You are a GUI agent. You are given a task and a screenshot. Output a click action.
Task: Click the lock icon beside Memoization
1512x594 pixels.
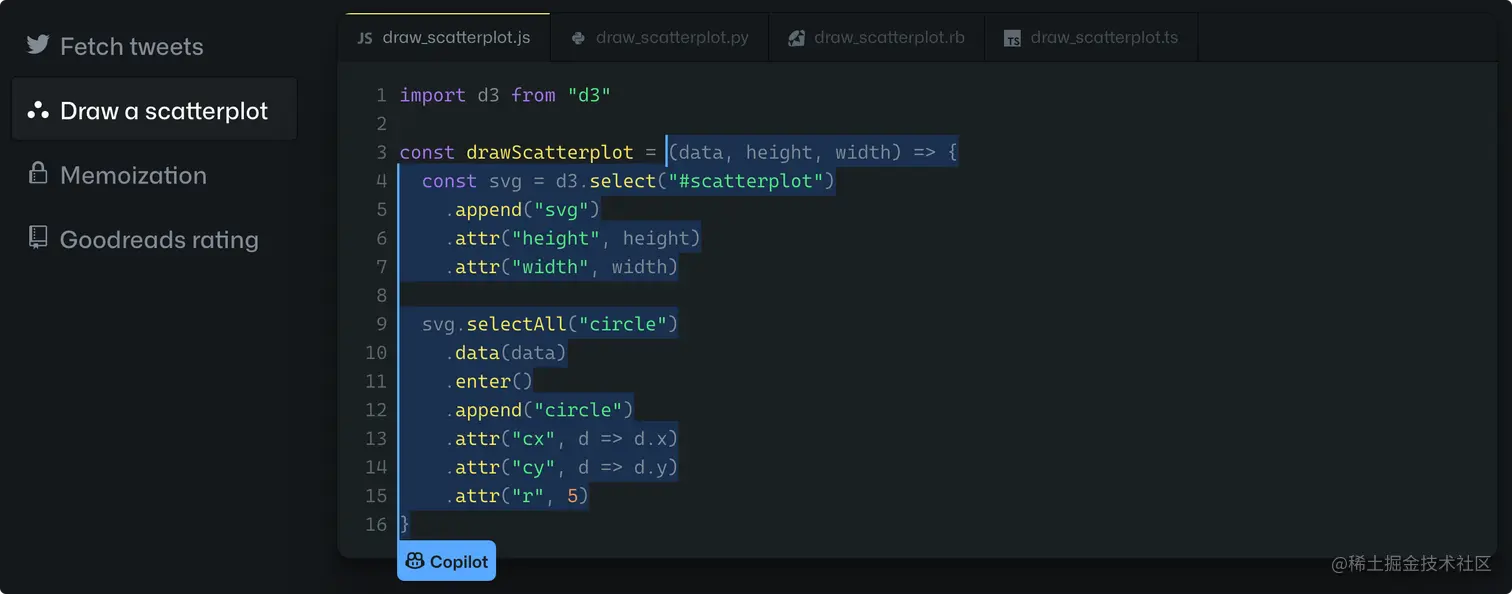[38, 174]
